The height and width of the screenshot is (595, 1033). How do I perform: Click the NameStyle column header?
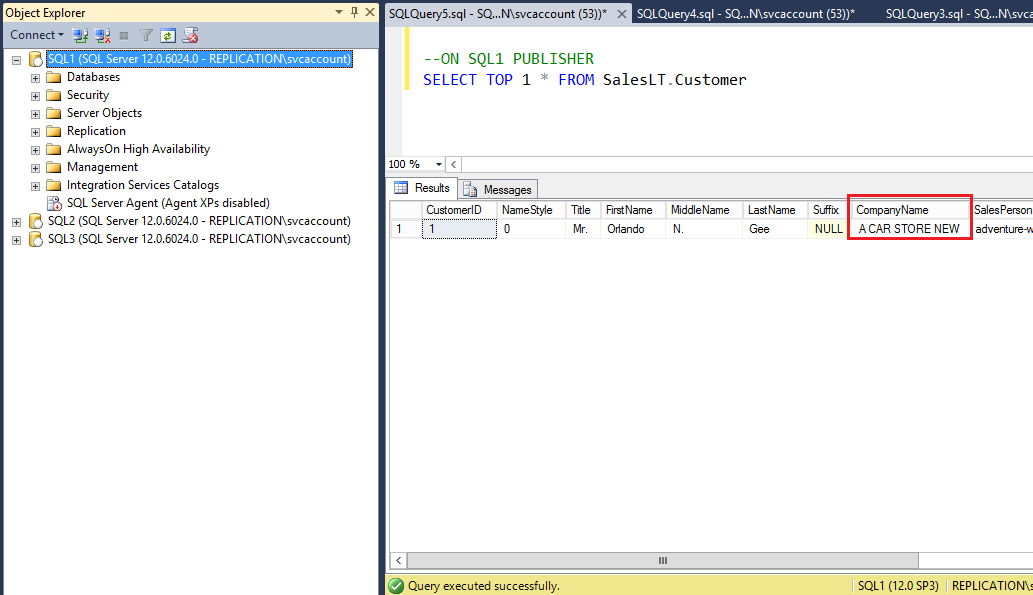[x=531, y=210]
